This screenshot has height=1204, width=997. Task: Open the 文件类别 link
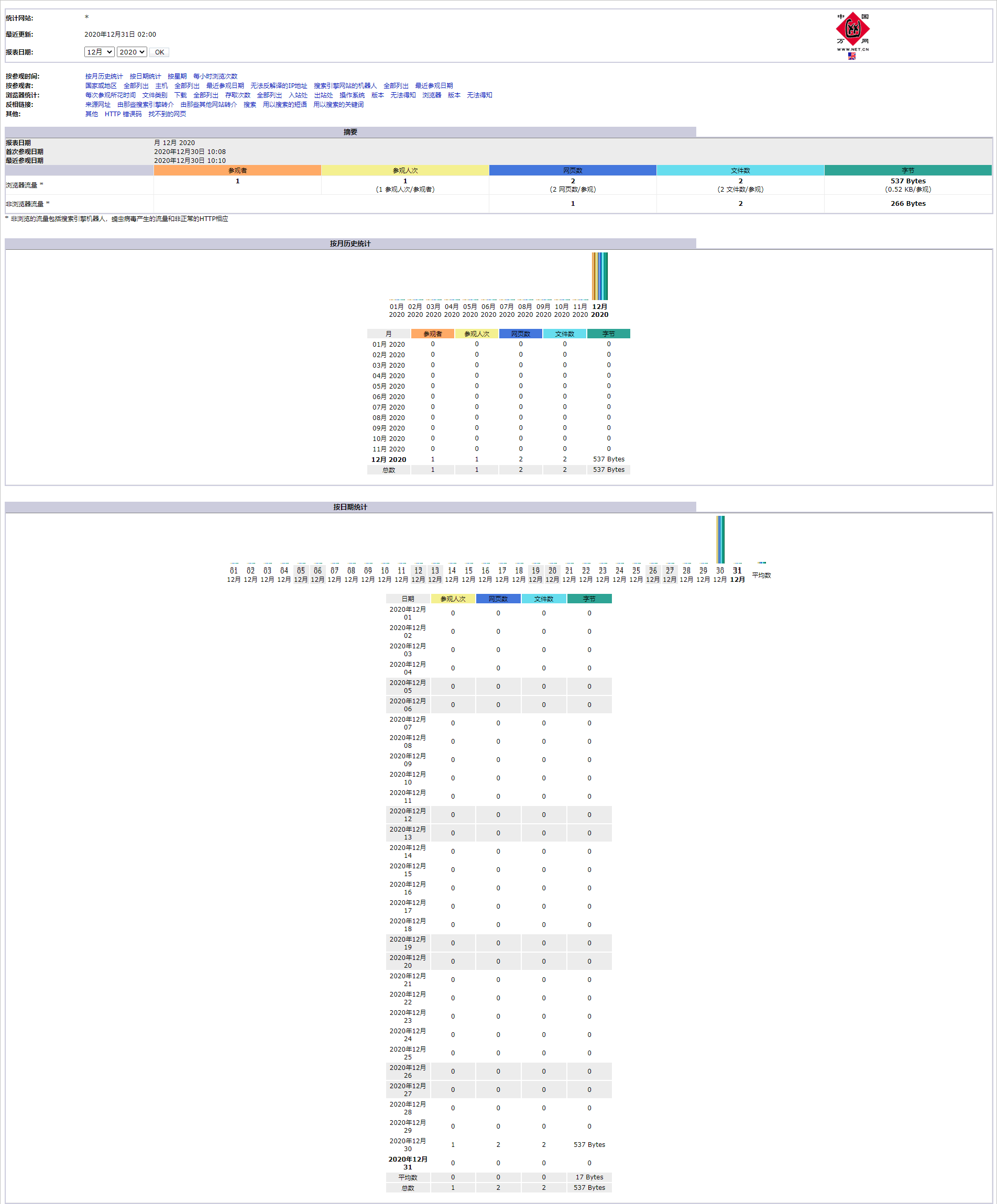click(x=155, y=95)
